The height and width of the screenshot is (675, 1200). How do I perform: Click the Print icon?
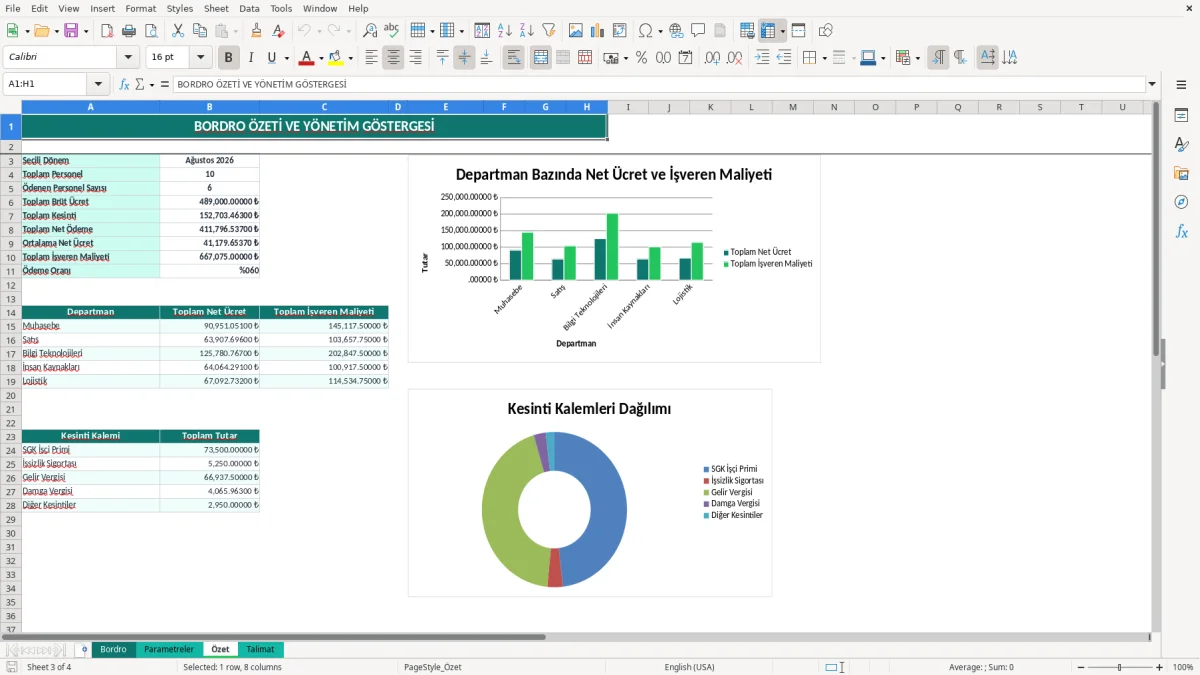tap(129, 31)
